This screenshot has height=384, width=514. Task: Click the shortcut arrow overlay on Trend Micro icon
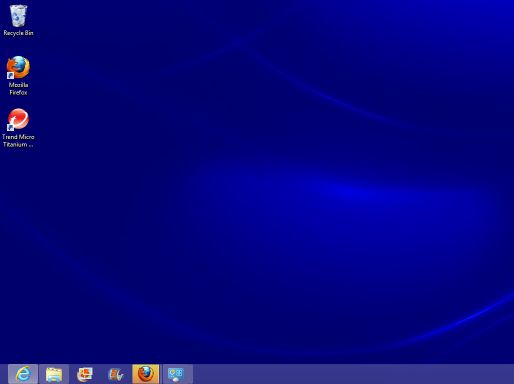[x=10, y=127]
